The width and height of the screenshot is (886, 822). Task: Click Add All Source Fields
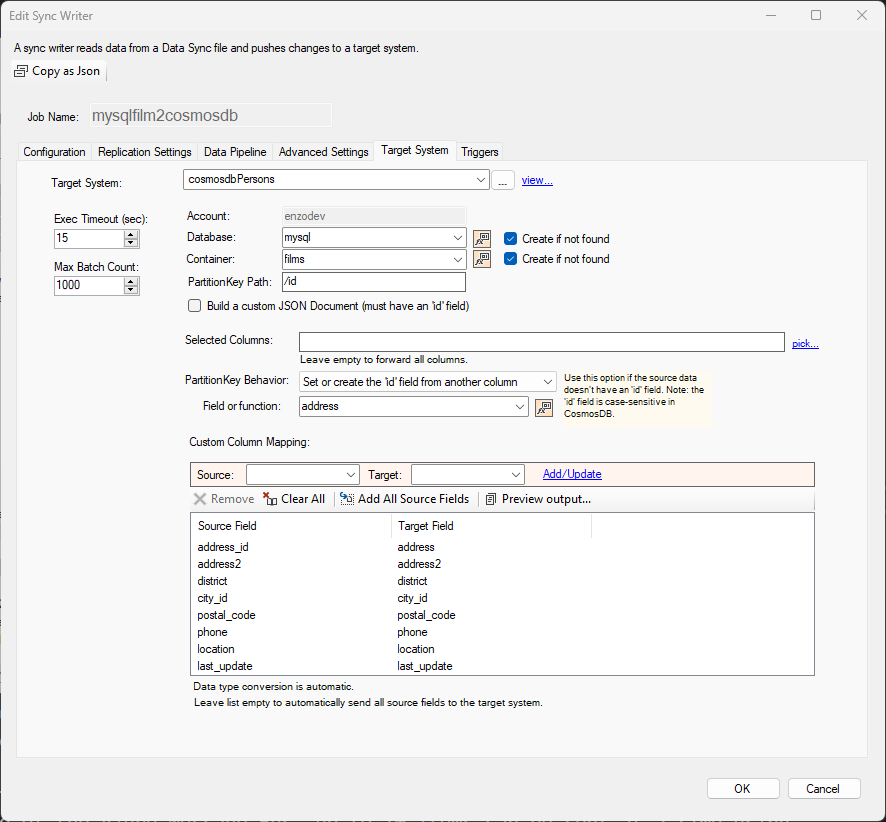tap(405, 499)
